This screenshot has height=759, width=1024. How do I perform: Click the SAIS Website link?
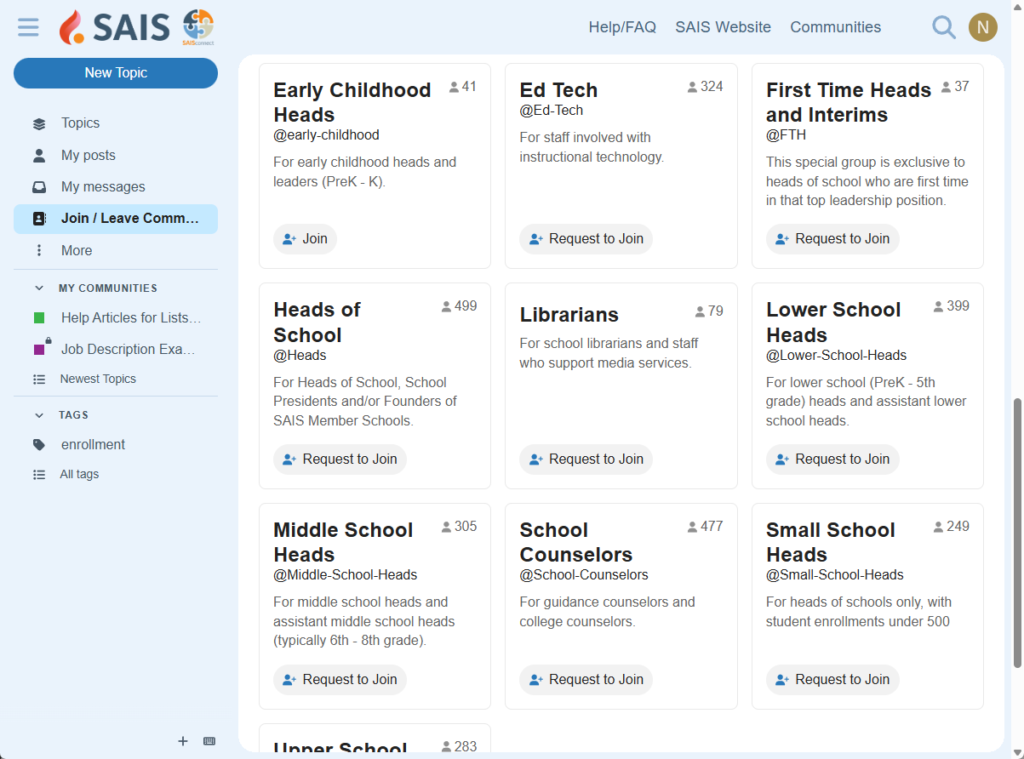point(722,27)
